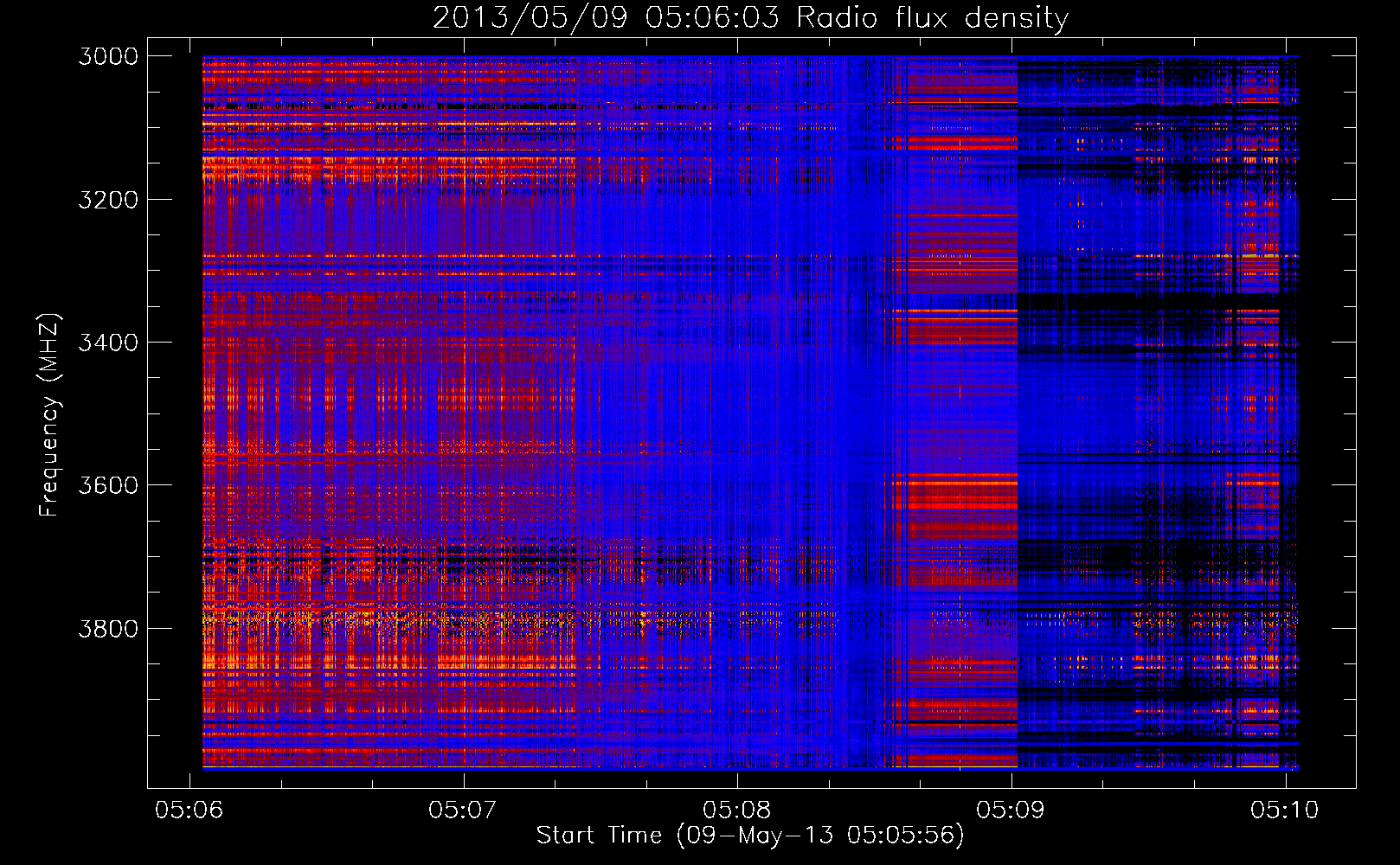The image size is (1400, 865).
Task: Click the 'Frequency (MHZ)' axis label
Action: (49, 415)
